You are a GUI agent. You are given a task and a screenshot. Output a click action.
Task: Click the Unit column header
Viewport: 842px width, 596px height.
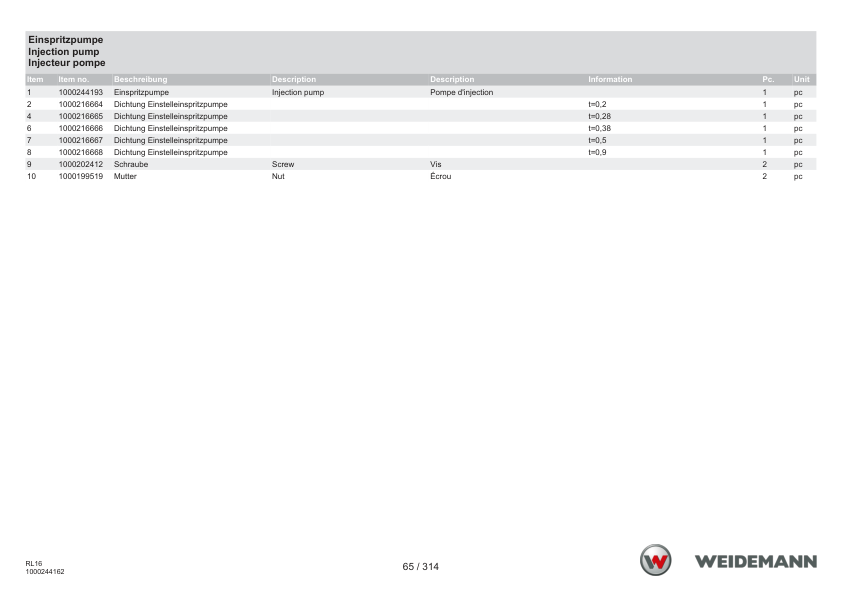tap(801, 79)
